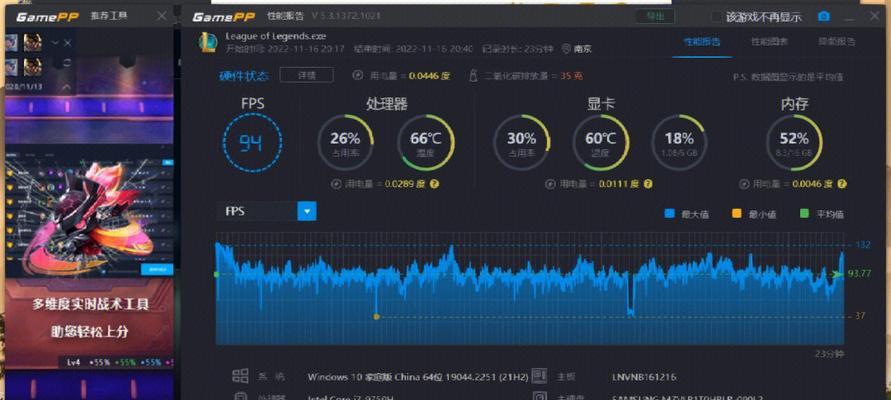
Task: Click the 导出 export button
Action: (x=655, y=16)
